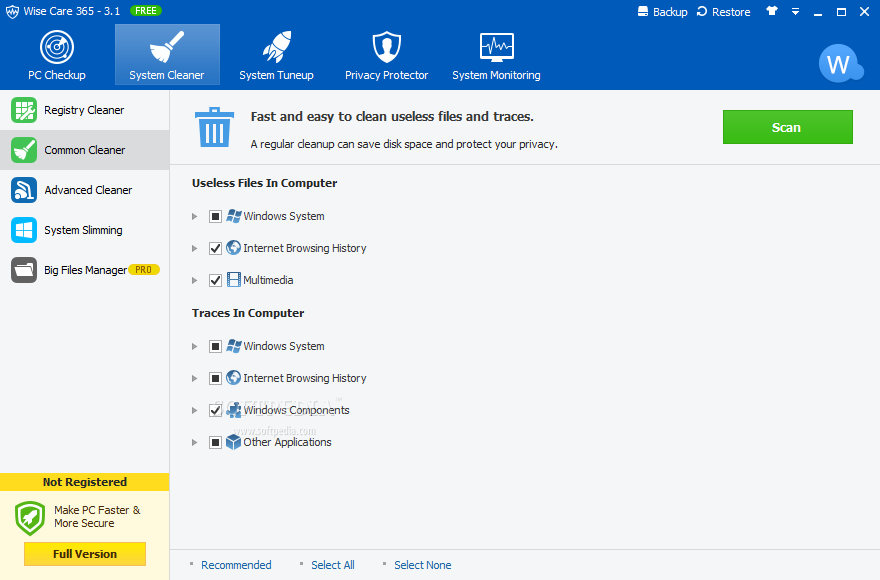
Task: Open the title bar menu arrow icon
Action: [x=795, y=11]
